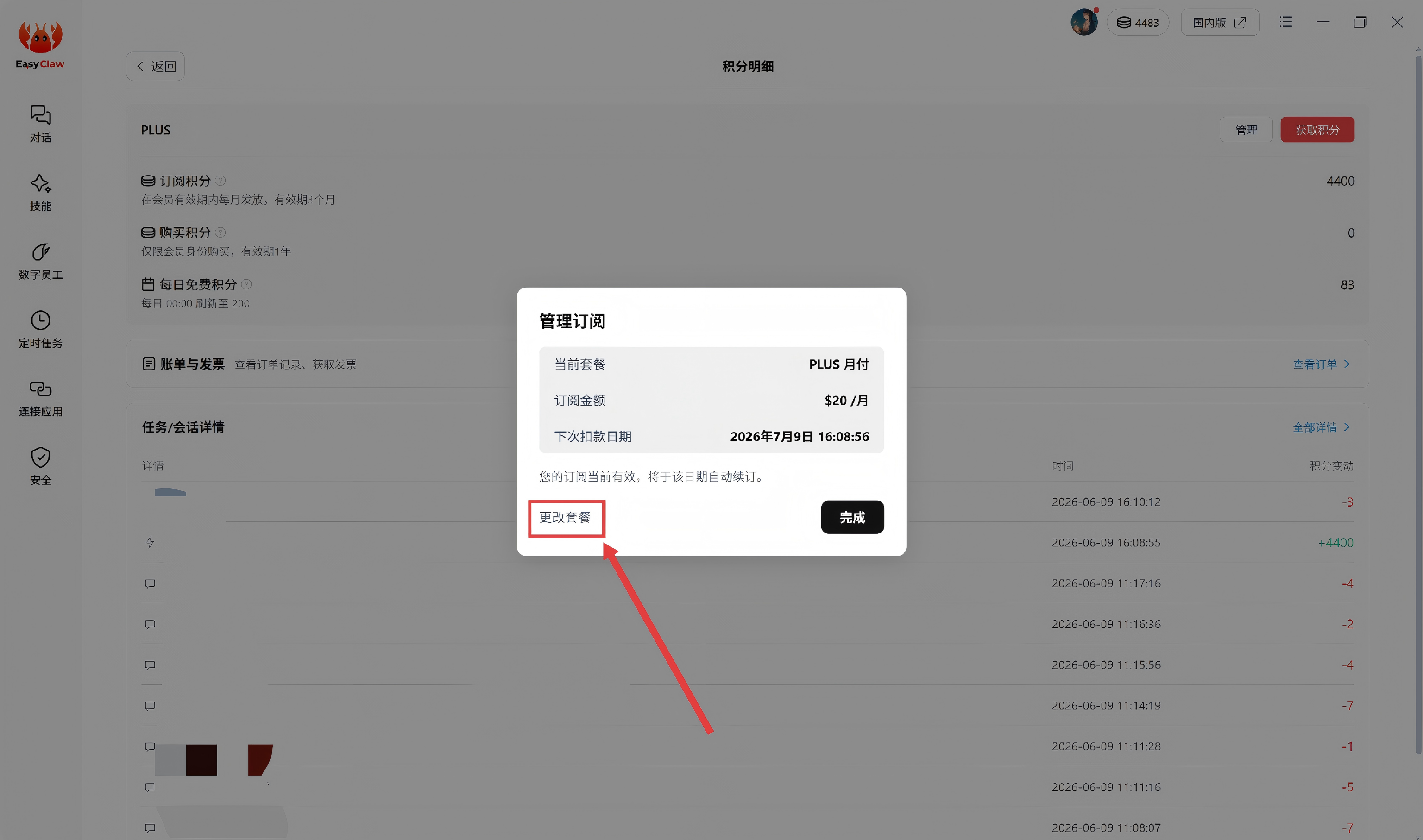Click the 任务/会话详情 section heading

click(183, 427)
